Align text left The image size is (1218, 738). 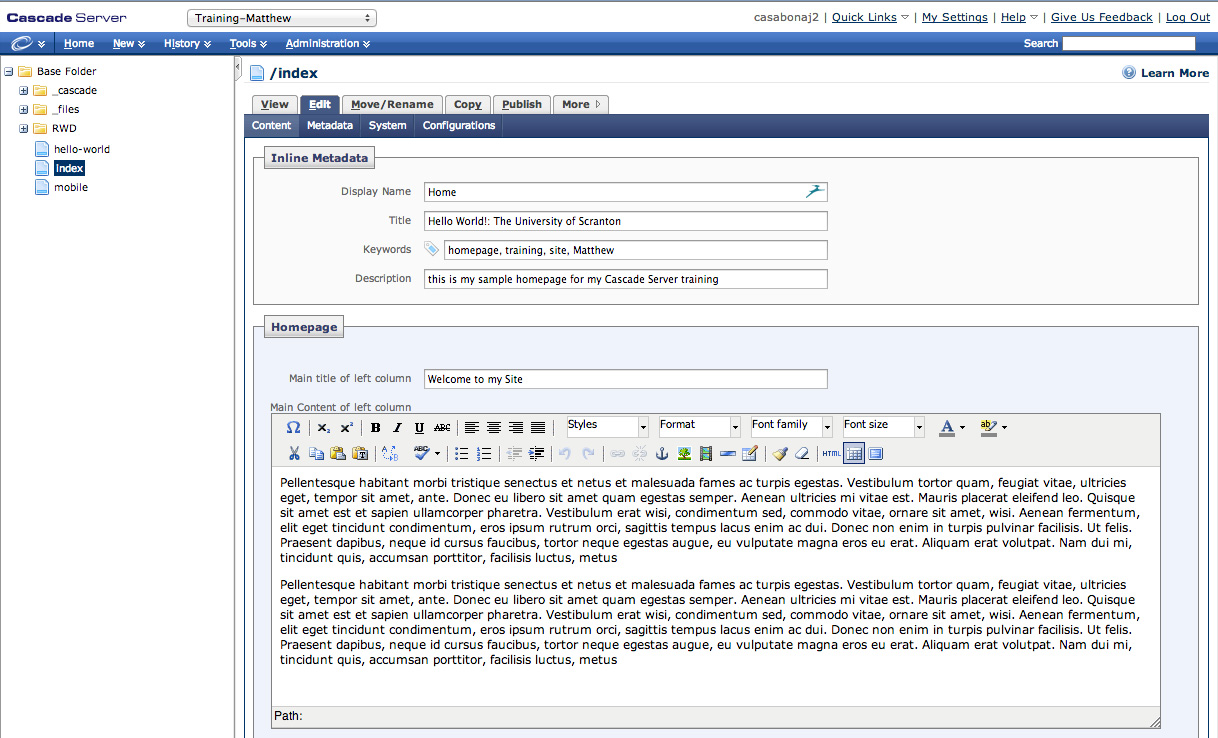click(472, 427)
